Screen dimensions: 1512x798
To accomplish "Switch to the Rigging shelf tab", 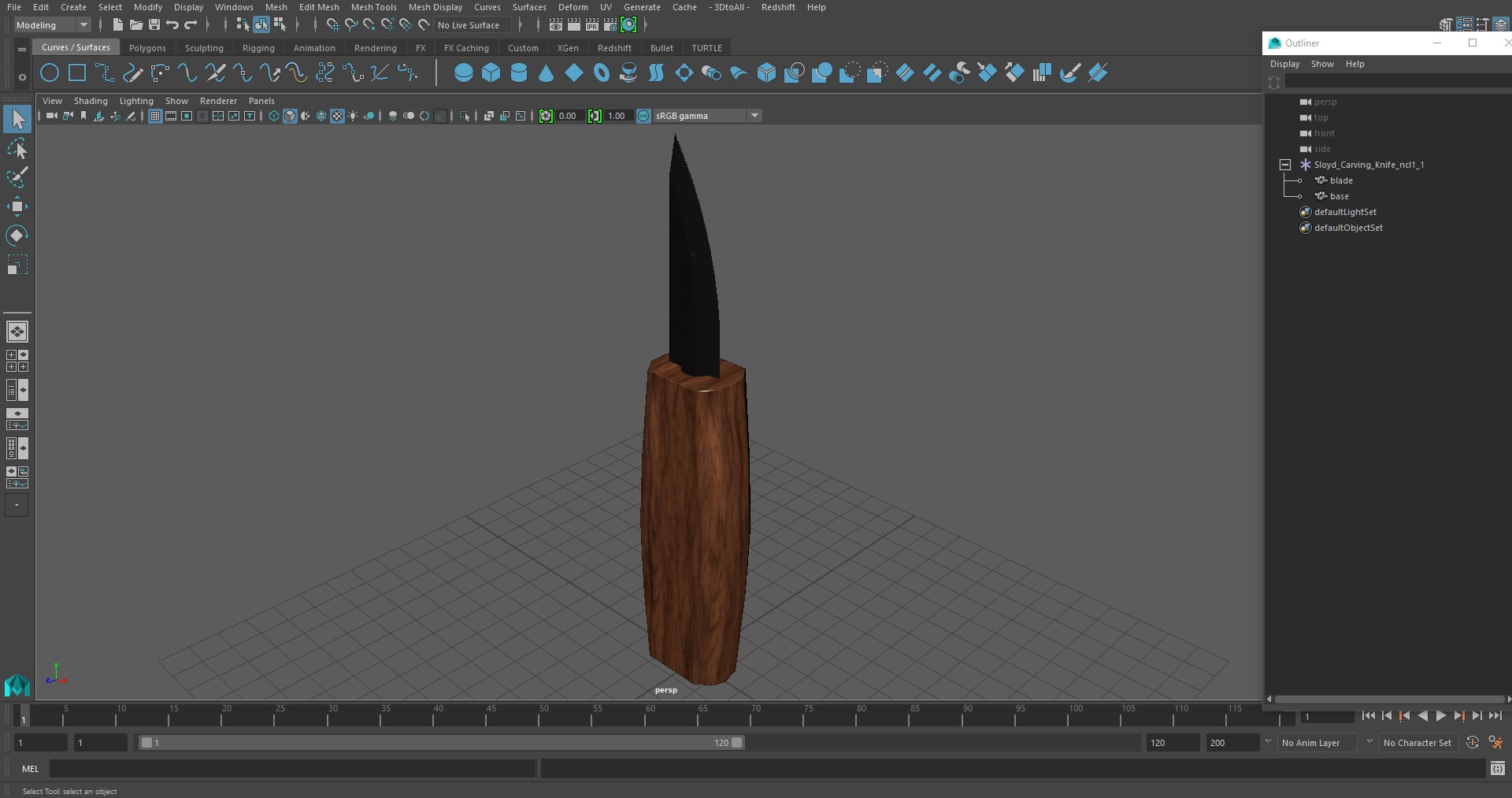I will [x=258, y=48].
